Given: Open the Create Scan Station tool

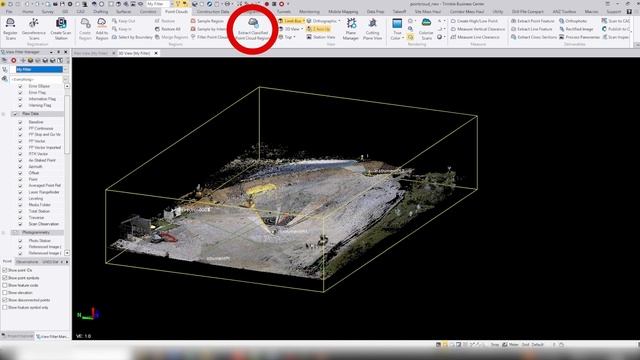Looking at the screenshot, I should click(x=61, y=29).
